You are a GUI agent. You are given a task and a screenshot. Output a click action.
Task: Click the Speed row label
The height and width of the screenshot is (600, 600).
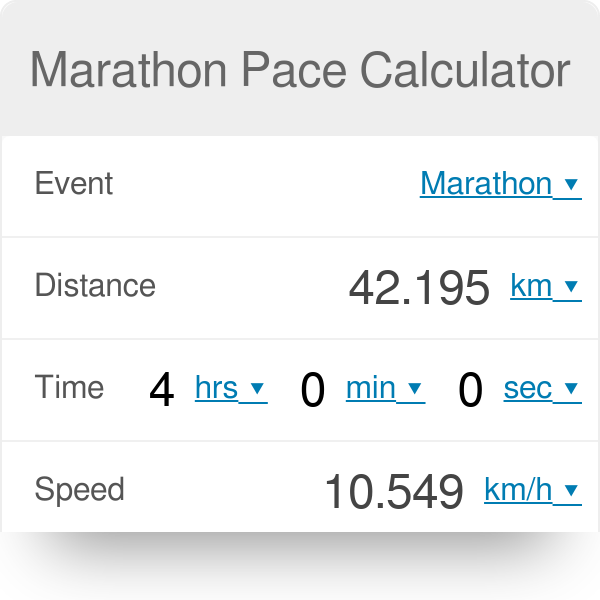tap(79, 490)
